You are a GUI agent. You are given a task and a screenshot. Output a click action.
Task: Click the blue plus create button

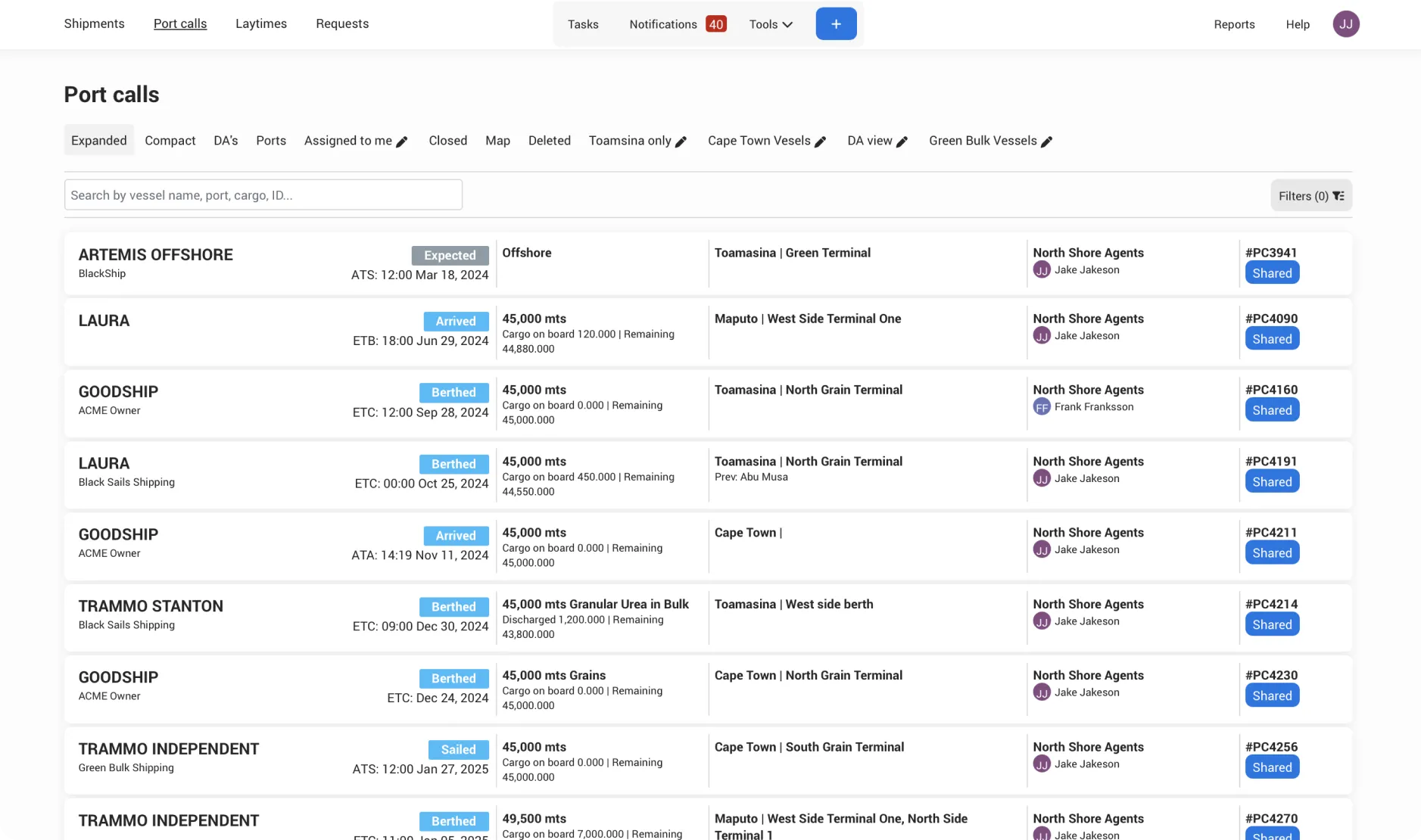(836, 23)
